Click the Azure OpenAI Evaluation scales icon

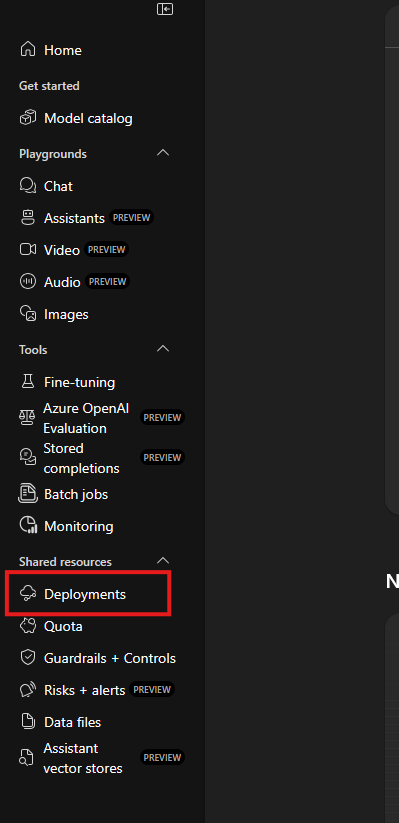pyautogui.click(x=26, y=418)
